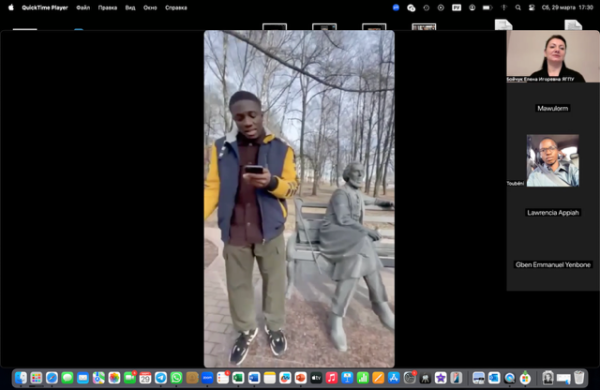Open Launchpad in the Dock
600x390 pixels.
pos(36,378)
